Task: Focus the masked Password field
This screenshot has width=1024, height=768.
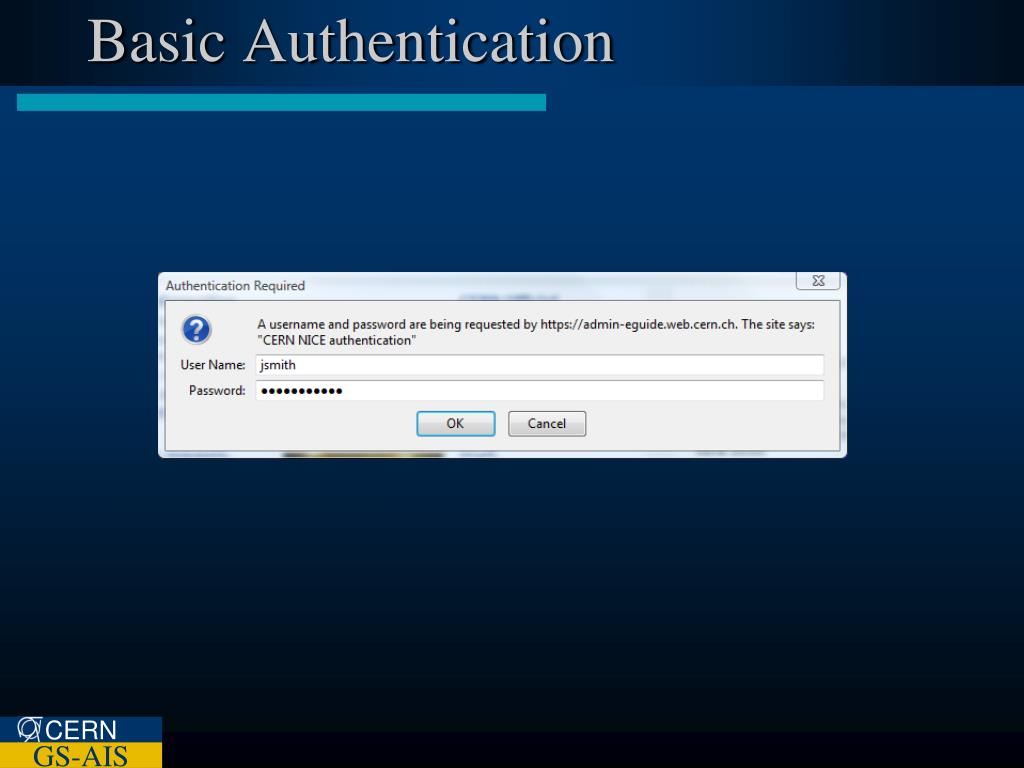Action: tap(539, 391)
